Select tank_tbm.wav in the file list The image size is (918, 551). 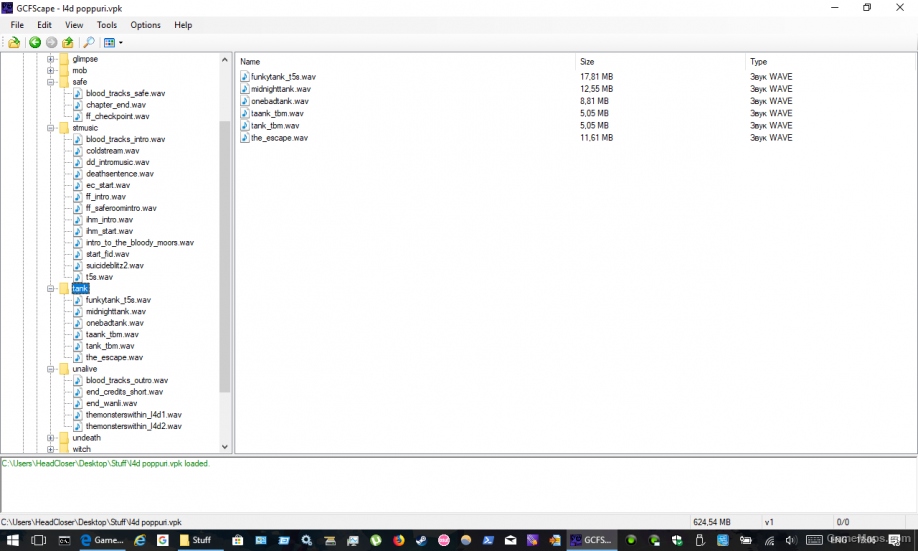[x=275, y=125]
